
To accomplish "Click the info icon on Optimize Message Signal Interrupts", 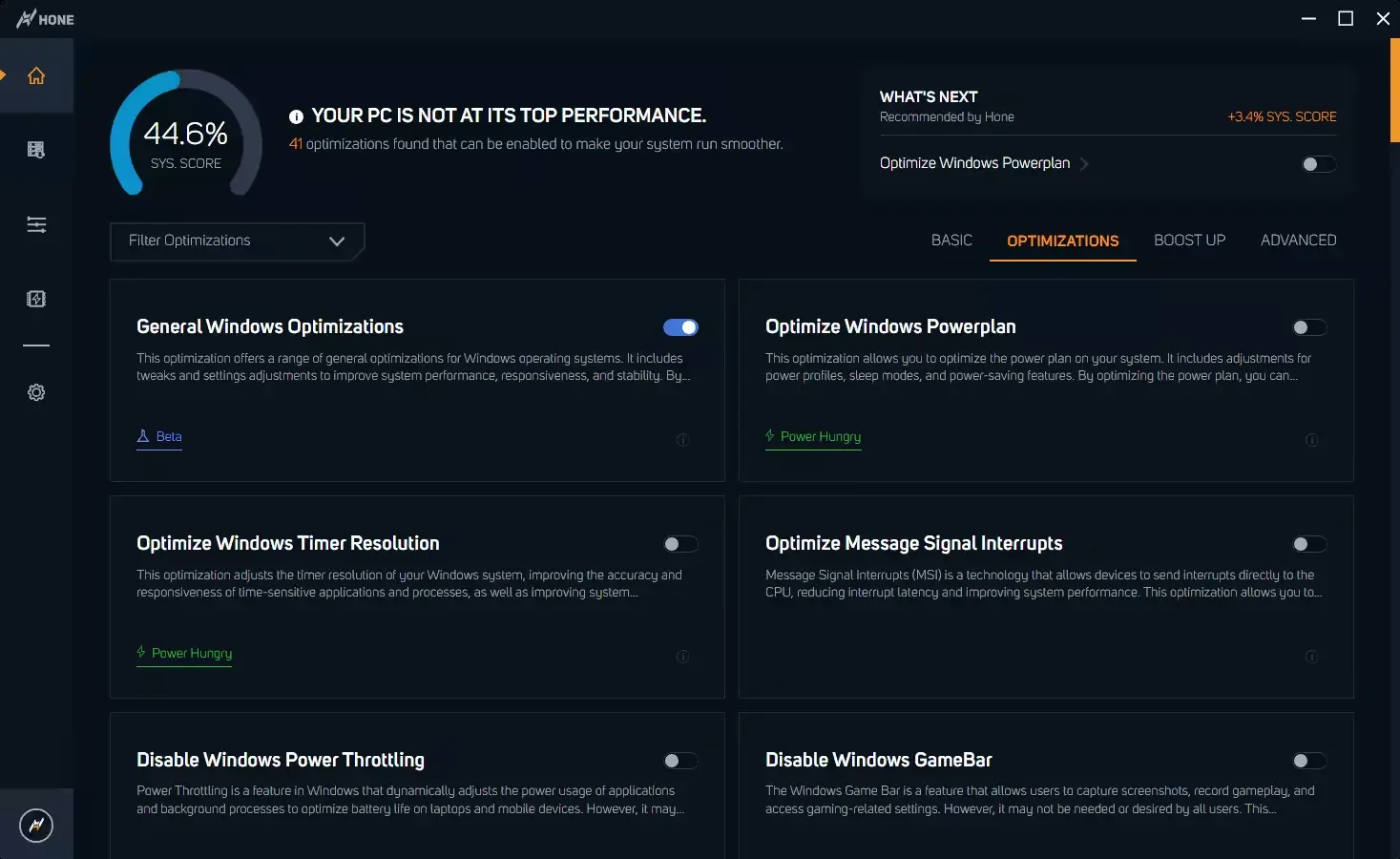I will coord(1311,657).
